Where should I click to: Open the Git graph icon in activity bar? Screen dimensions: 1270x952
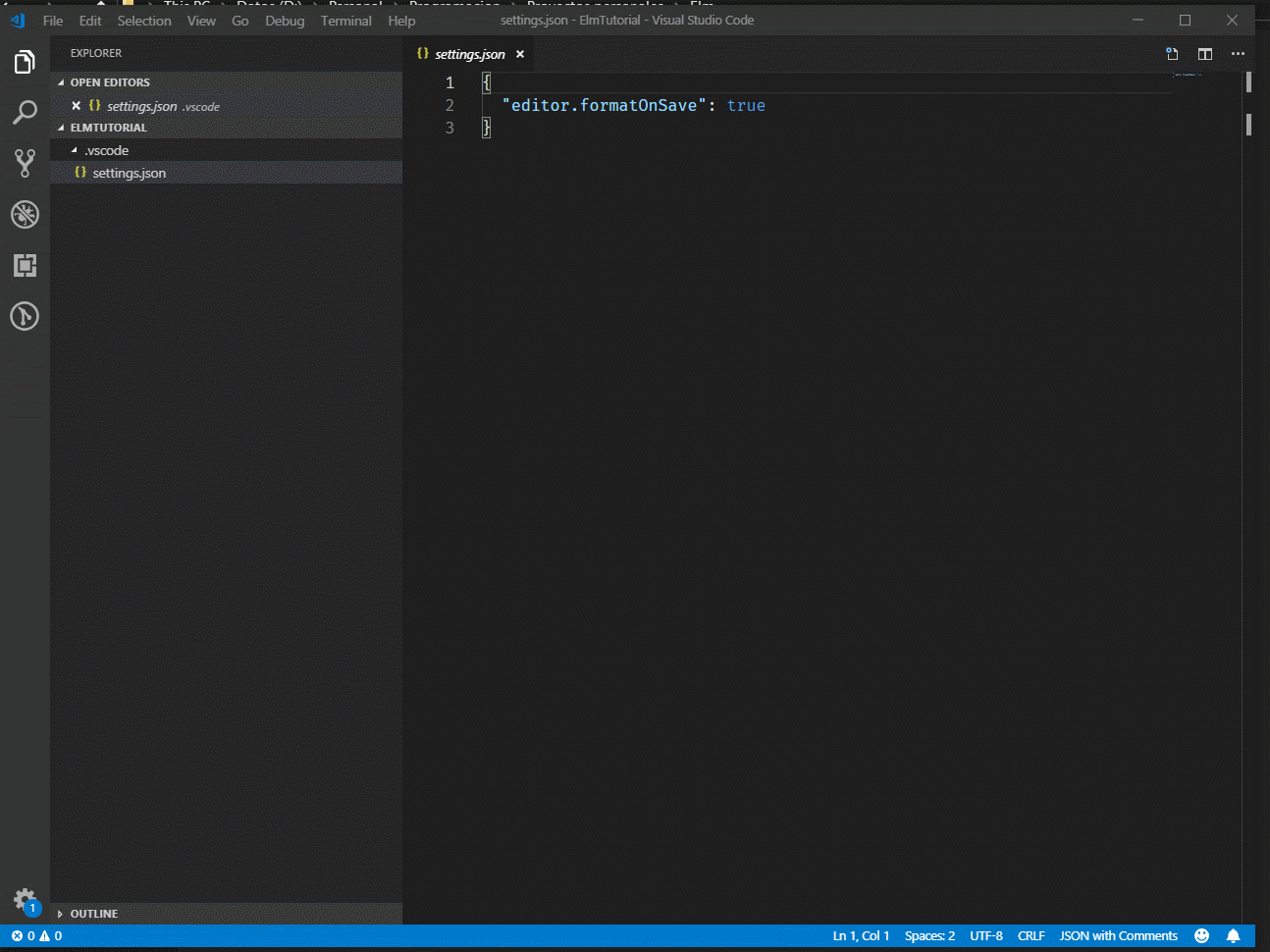point(25,316)
